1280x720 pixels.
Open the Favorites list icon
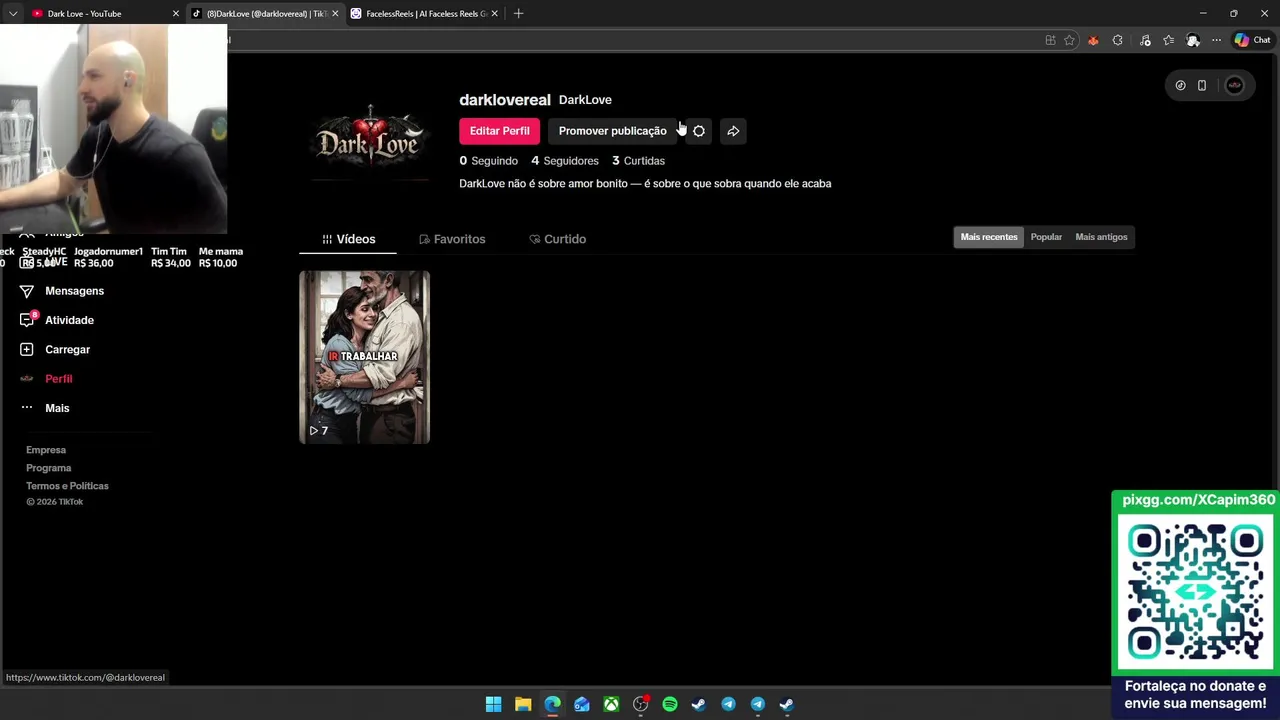(1168, 40)
